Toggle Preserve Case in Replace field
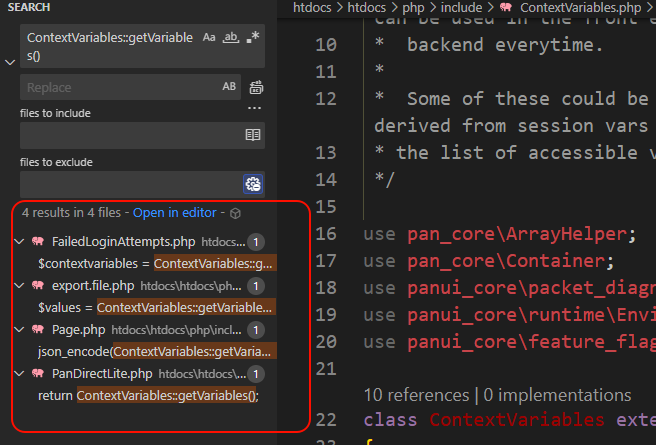 229,87
